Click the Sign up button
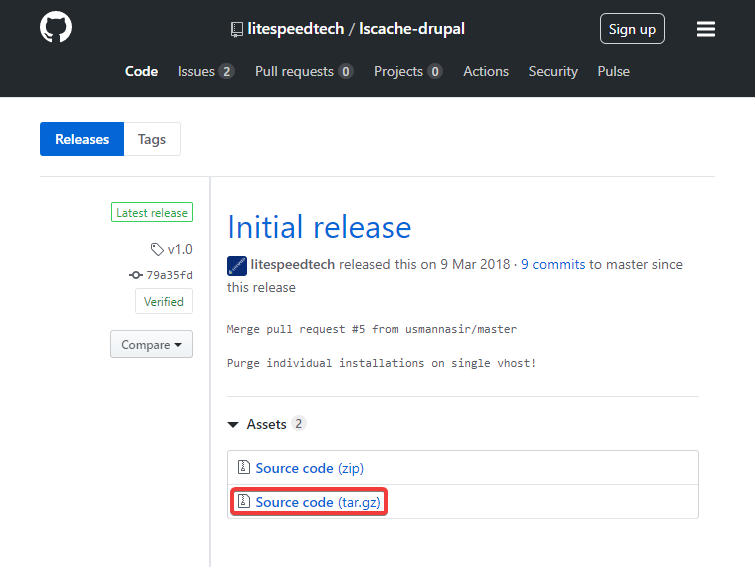Screen dimensions: 755x587 tap(632, 29)
